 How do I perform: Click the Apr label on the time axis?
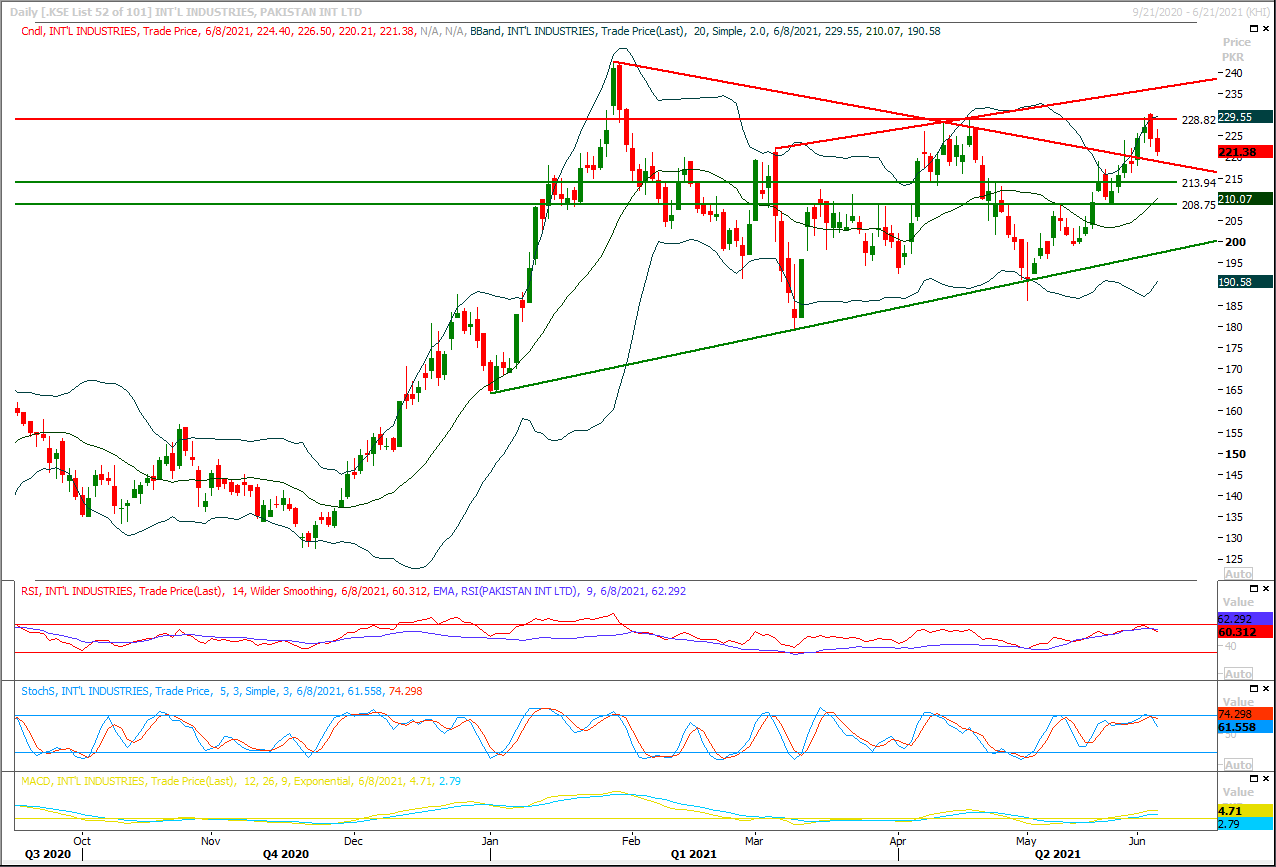click(897, 841)
